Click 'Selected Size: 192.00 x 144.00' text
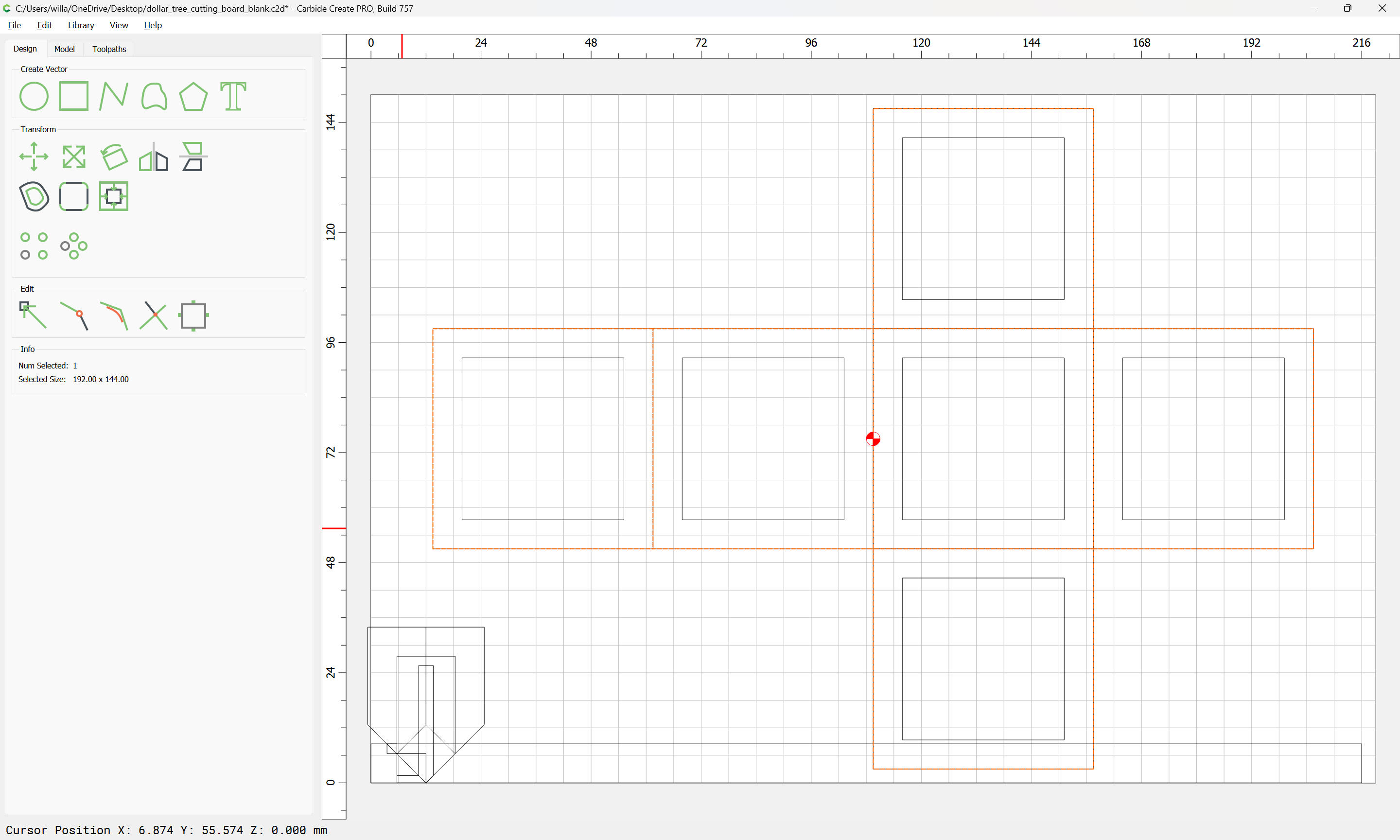Viewport: 1400px width, 840px height. click(73, 379)
